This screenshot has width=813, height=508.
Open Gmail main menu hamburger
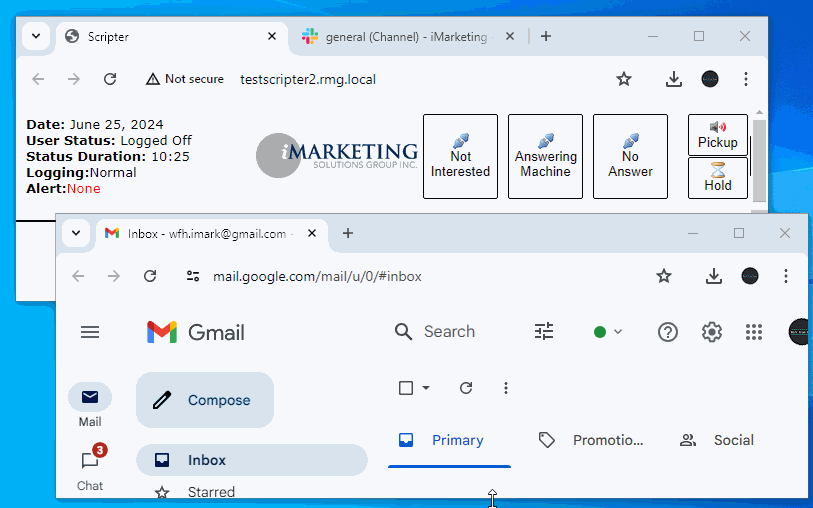90,332
